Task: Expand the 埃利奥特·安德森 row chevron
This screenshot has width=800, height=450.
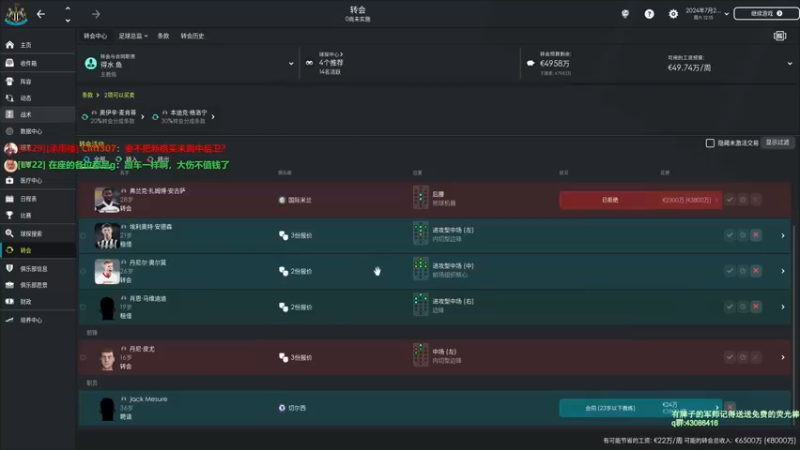Action: pyautogui.click(x=783, y=236)
